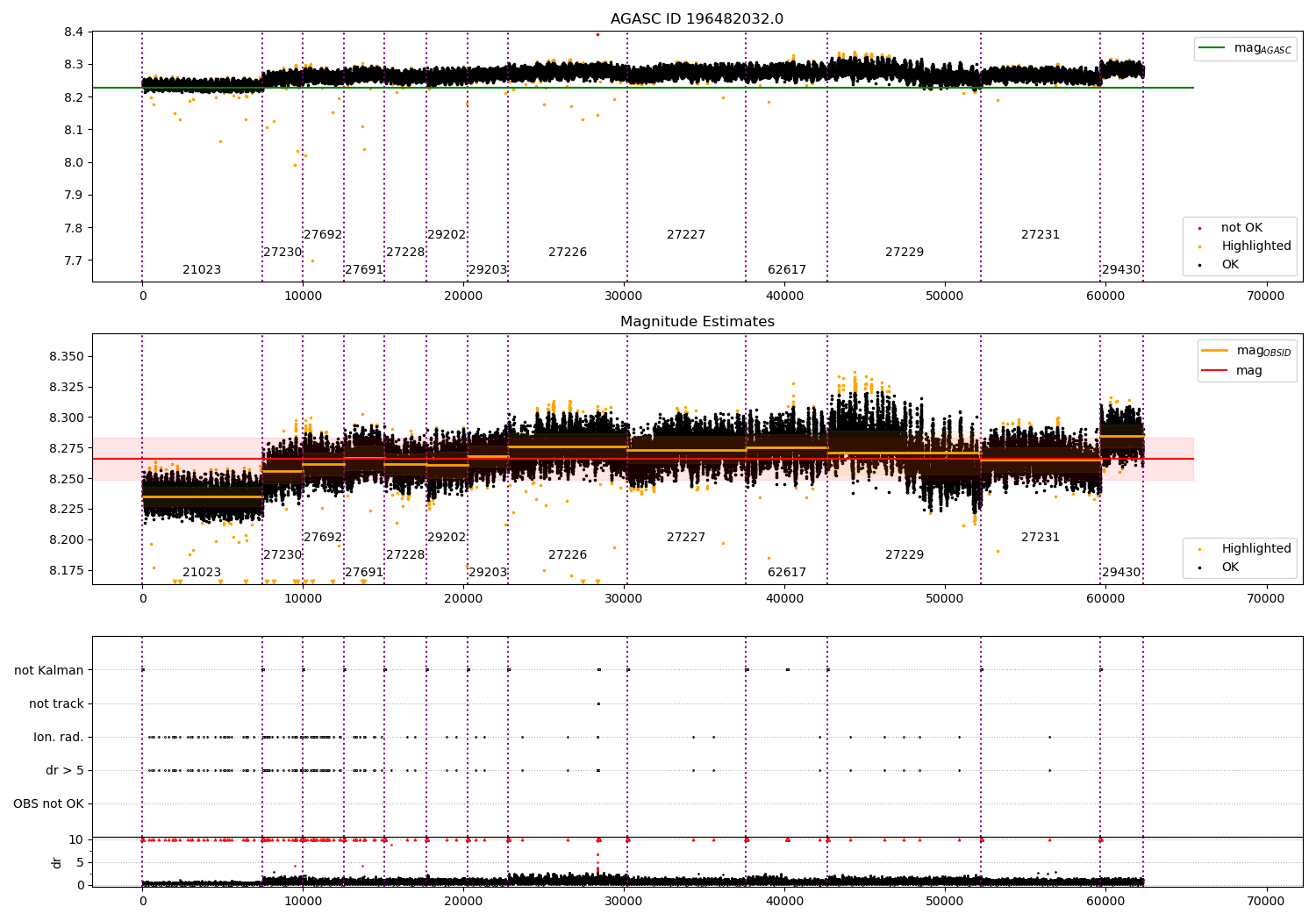This screenshot has width=1316, height=921.
Task: Click OBSID label 29430 in the top panel
Action: [1121, 270]
